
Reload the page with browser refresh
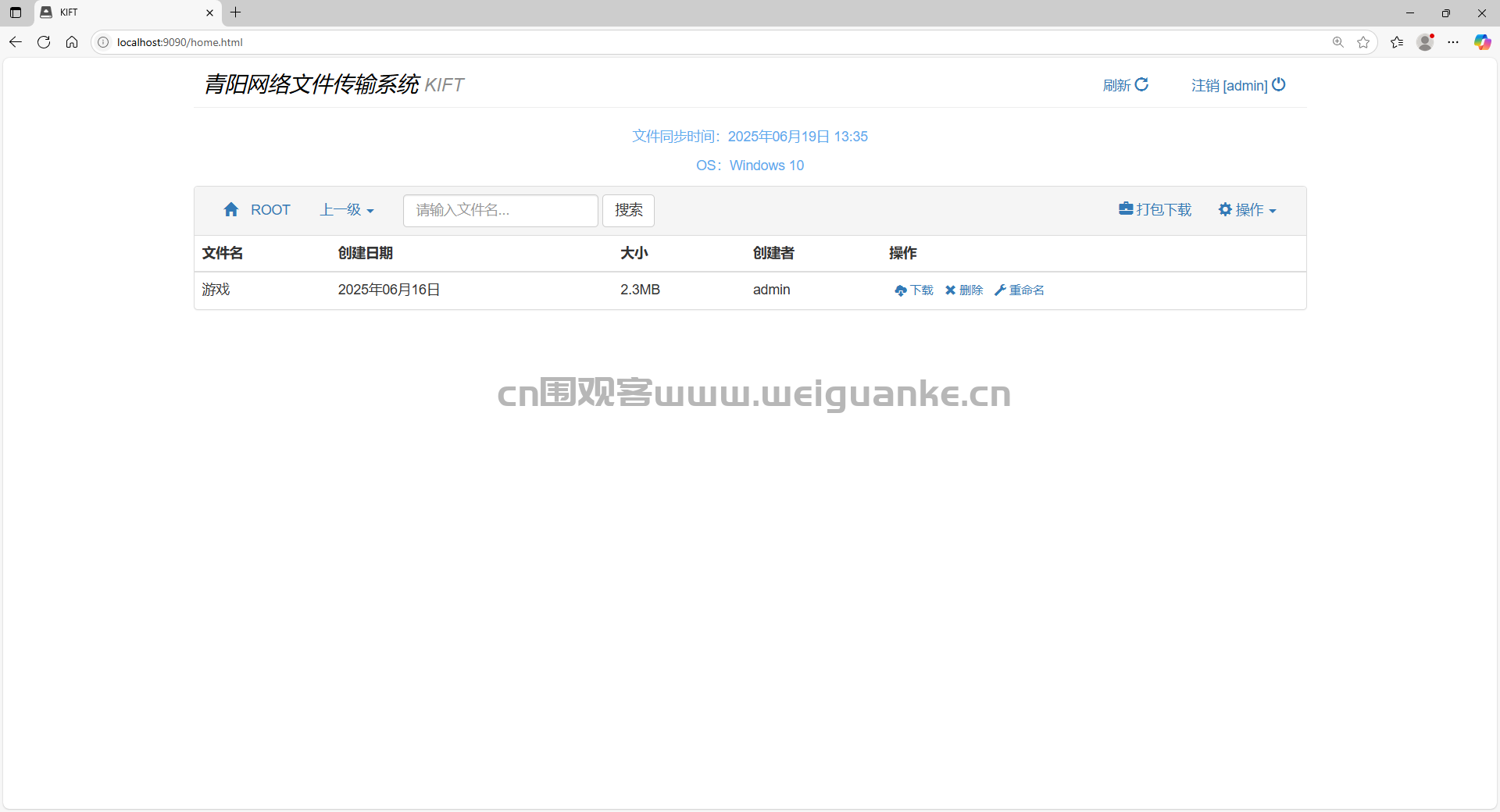(44, 42)
